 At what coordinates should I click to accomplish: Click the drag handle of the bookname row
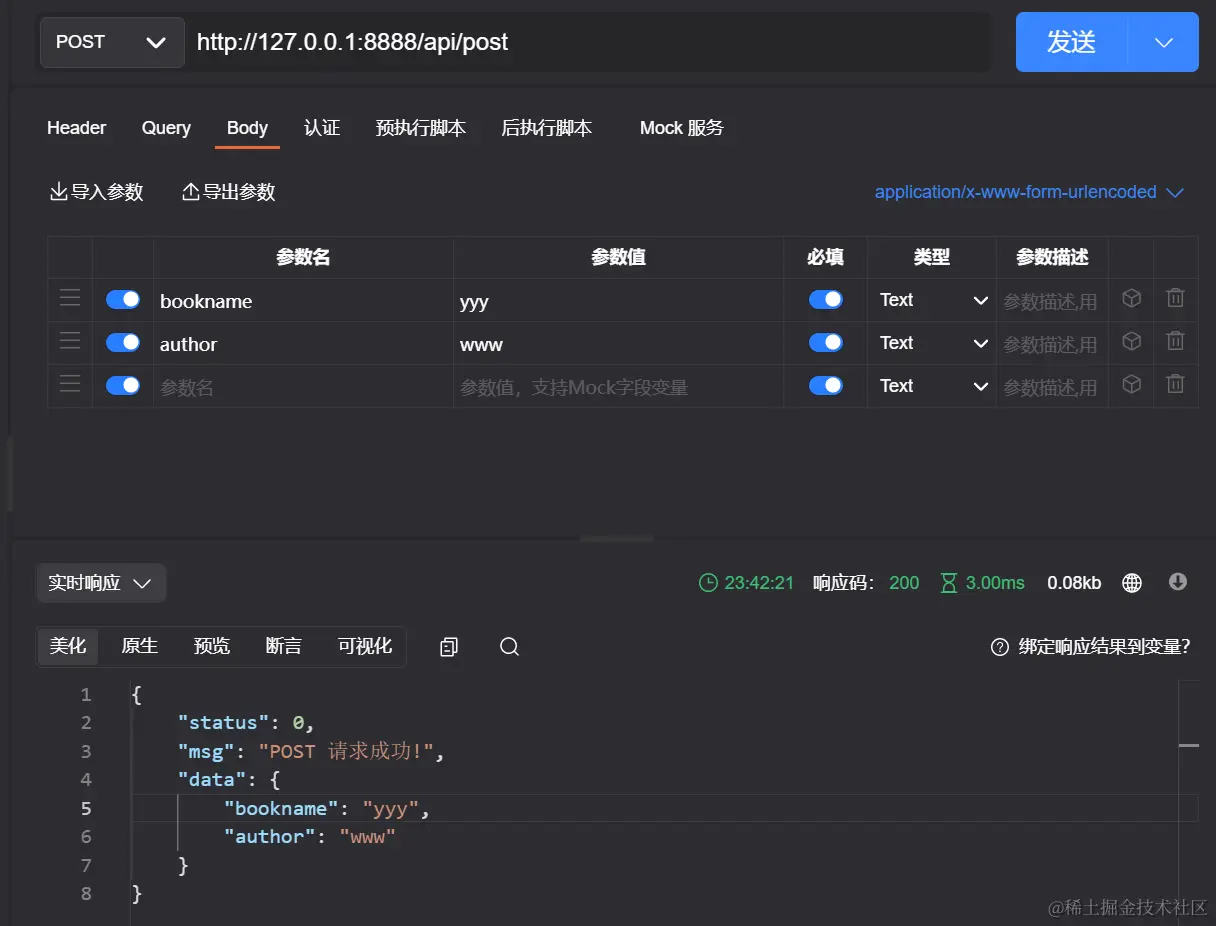pos(69,299)
